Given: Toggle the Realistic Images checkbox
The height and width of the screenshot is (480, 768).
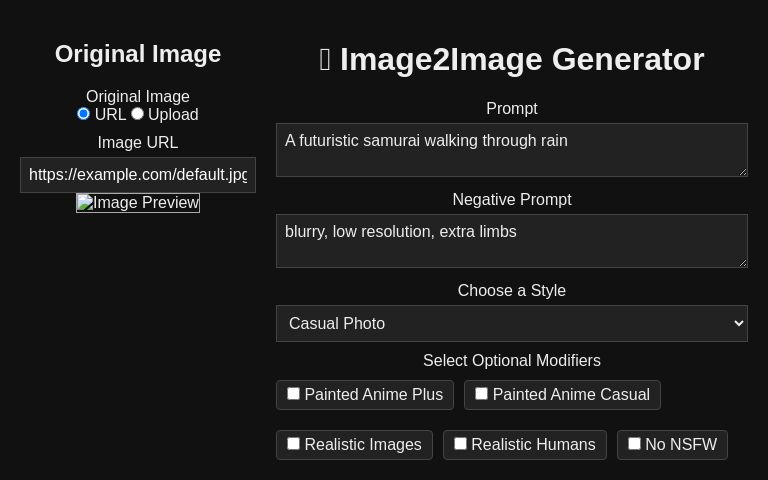Looking at the screenshot, I should (294, 444).
